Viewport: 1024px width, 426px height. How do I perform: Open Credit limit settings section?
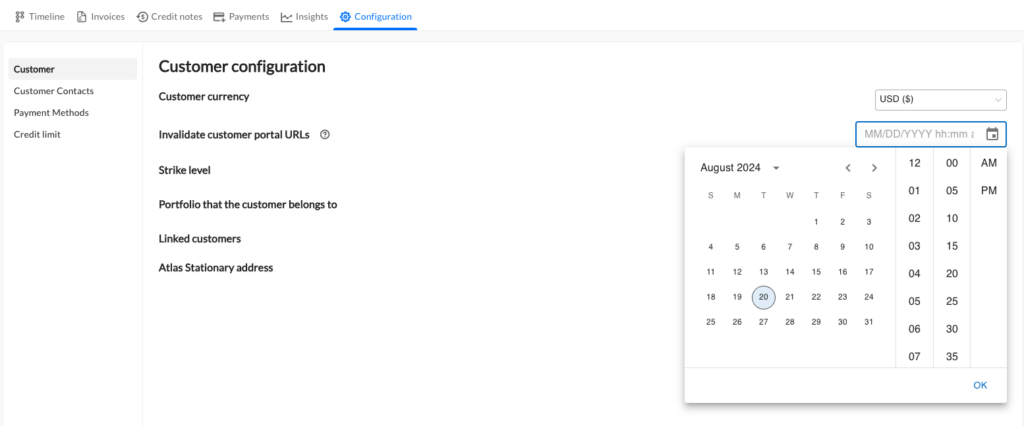pyautogui.click(x=37, y=134)
